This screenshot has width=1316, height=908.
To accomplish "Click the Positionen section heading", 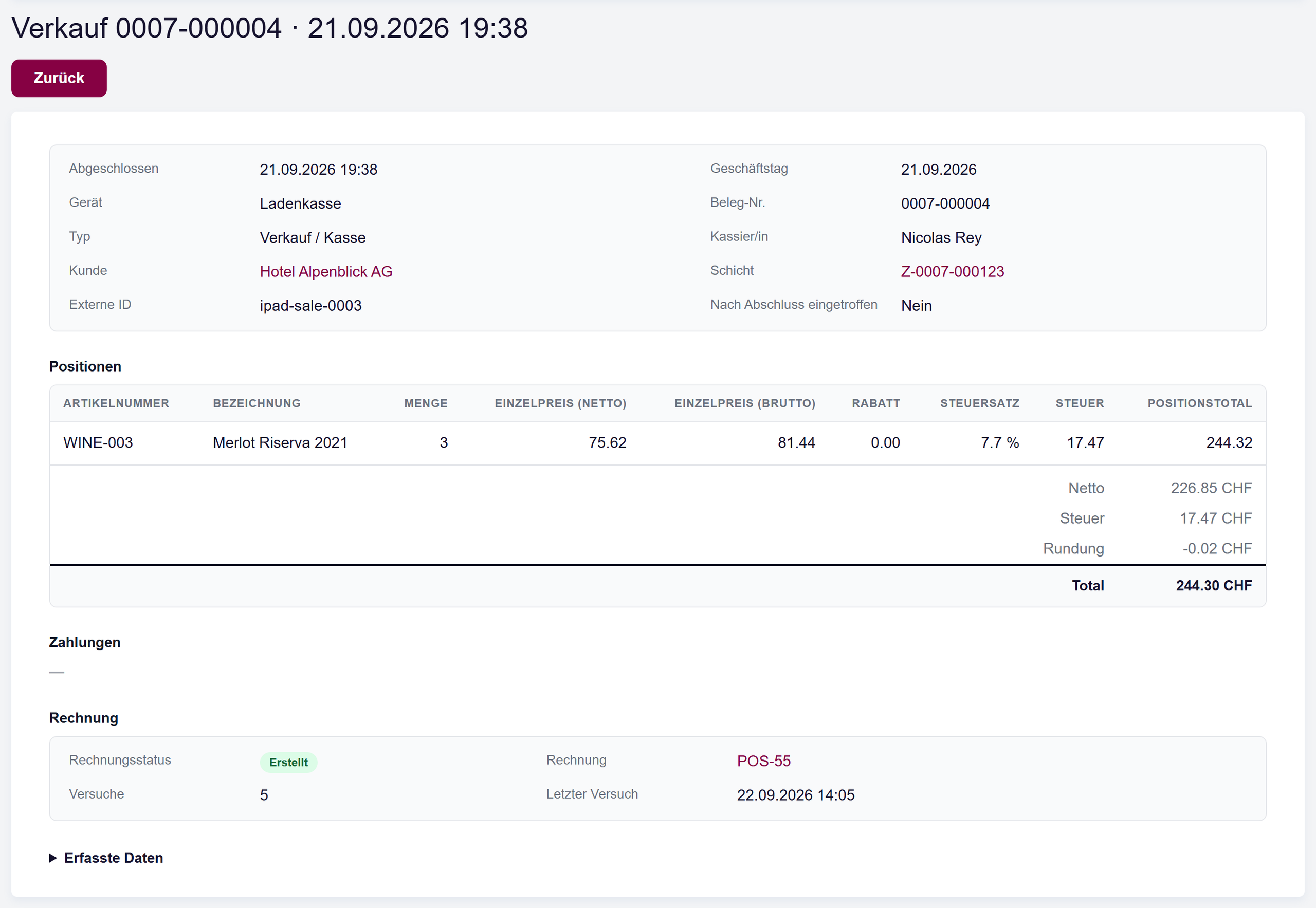I will coord(85,366).
